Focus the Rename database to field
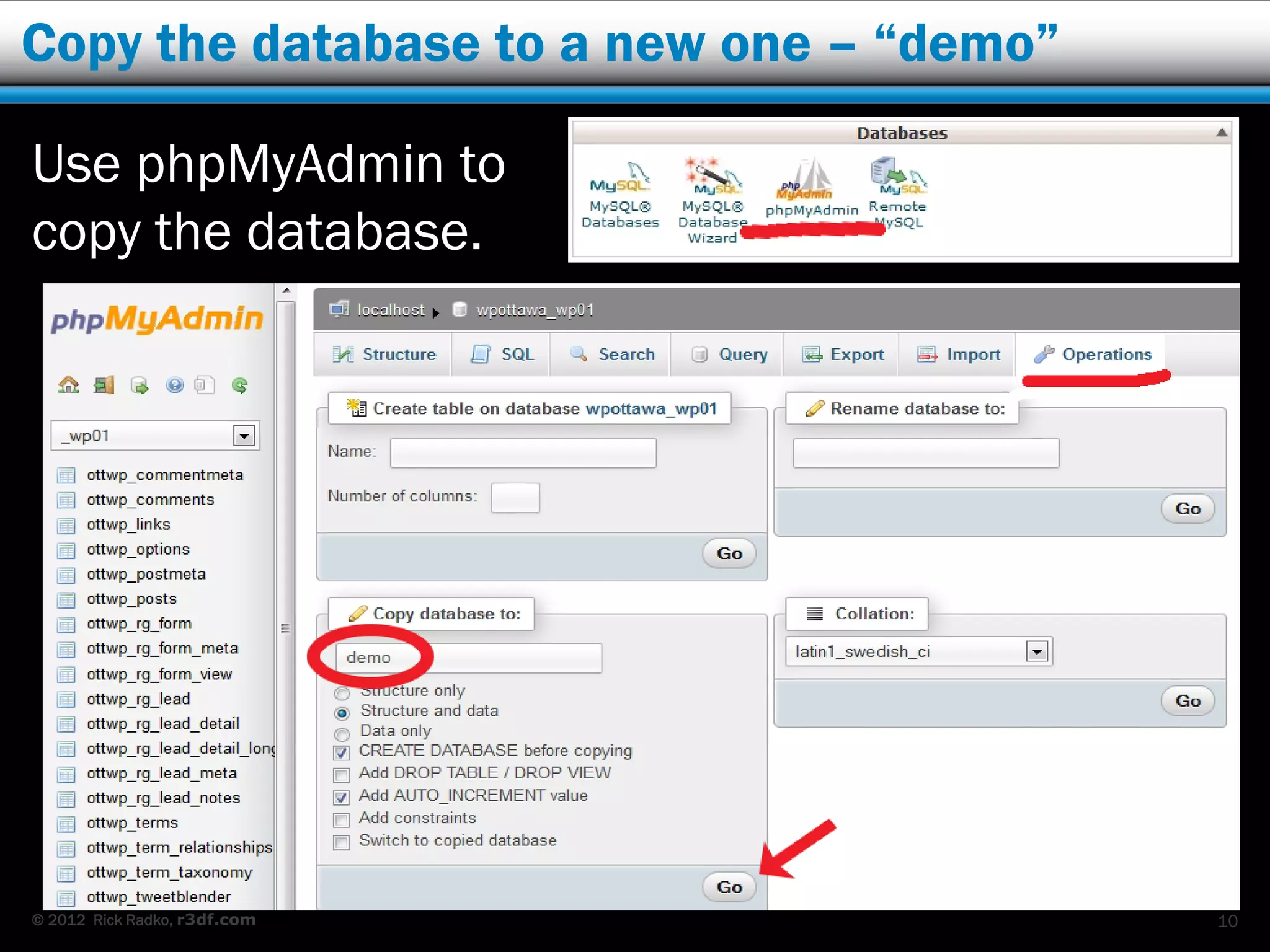Viewport: 1270px width, 952px height. 926,453
